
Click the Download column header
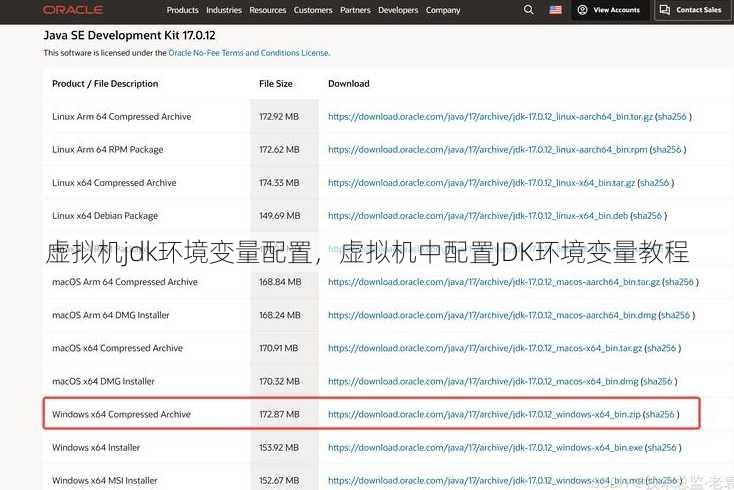[x=349, y=84]
